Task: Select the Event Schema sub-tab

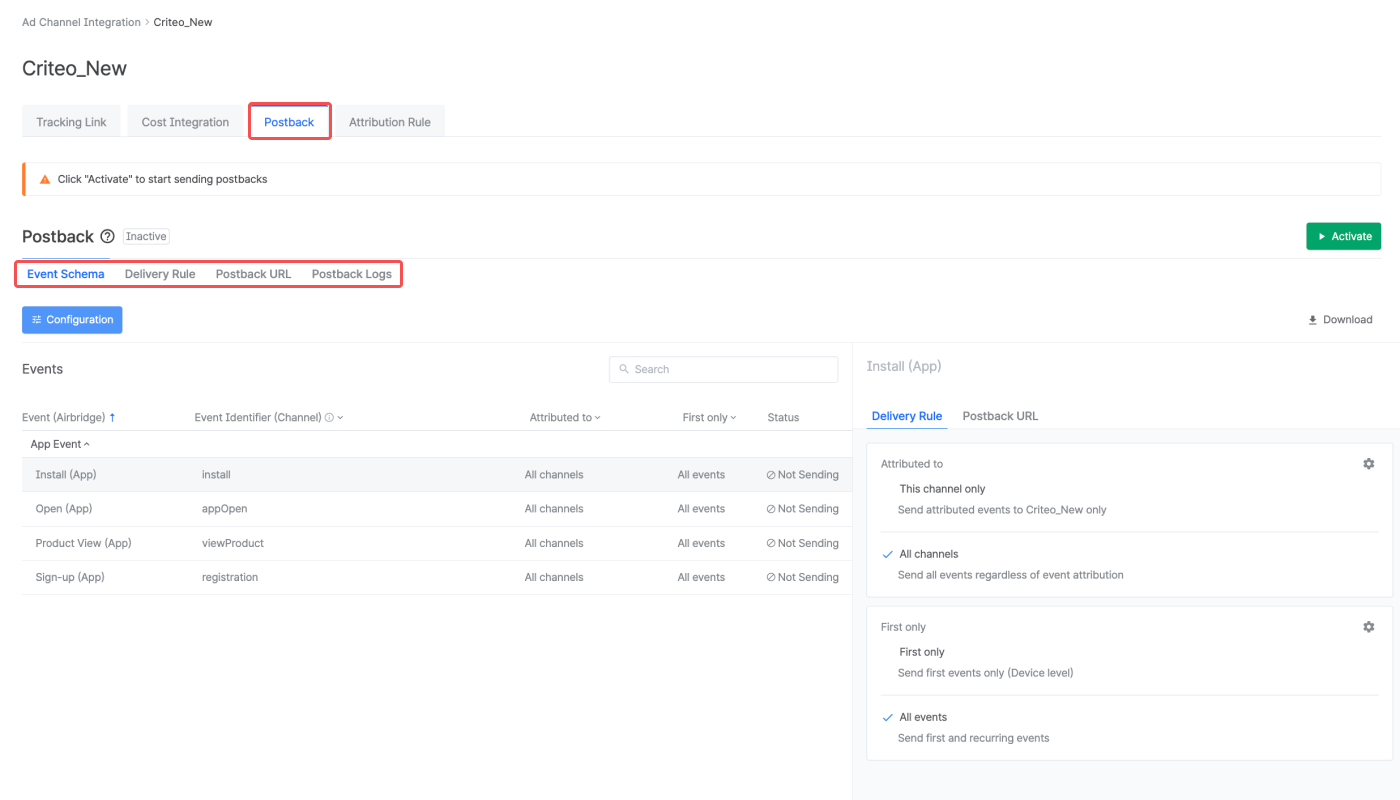Action: (66, 274)
